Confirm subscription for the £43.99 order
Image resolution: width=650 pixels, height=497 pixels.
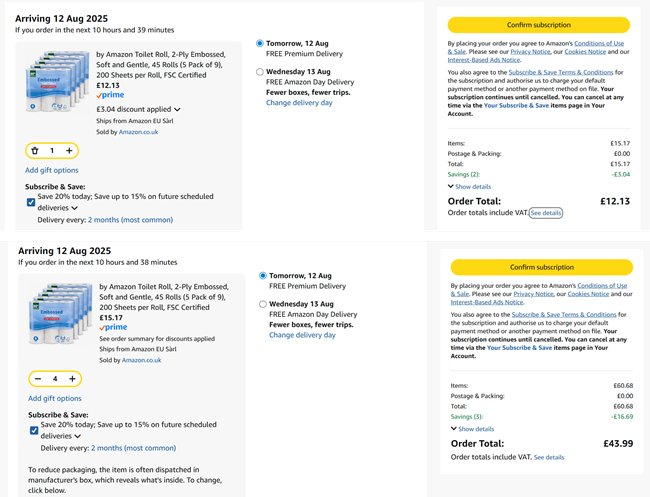click(x=541, y=267)
